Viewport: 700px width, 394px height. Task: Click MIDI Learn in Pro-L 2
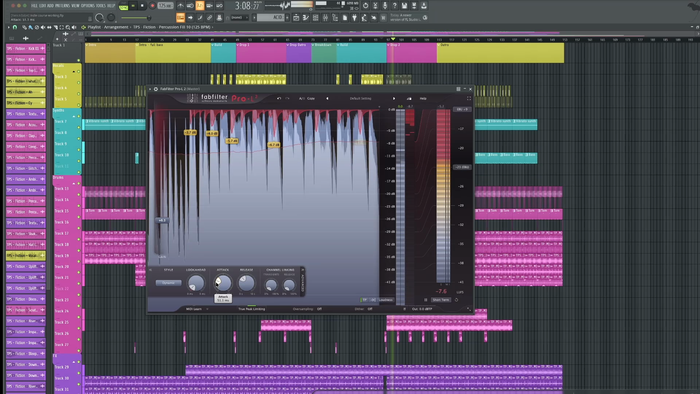pos(194,309)
